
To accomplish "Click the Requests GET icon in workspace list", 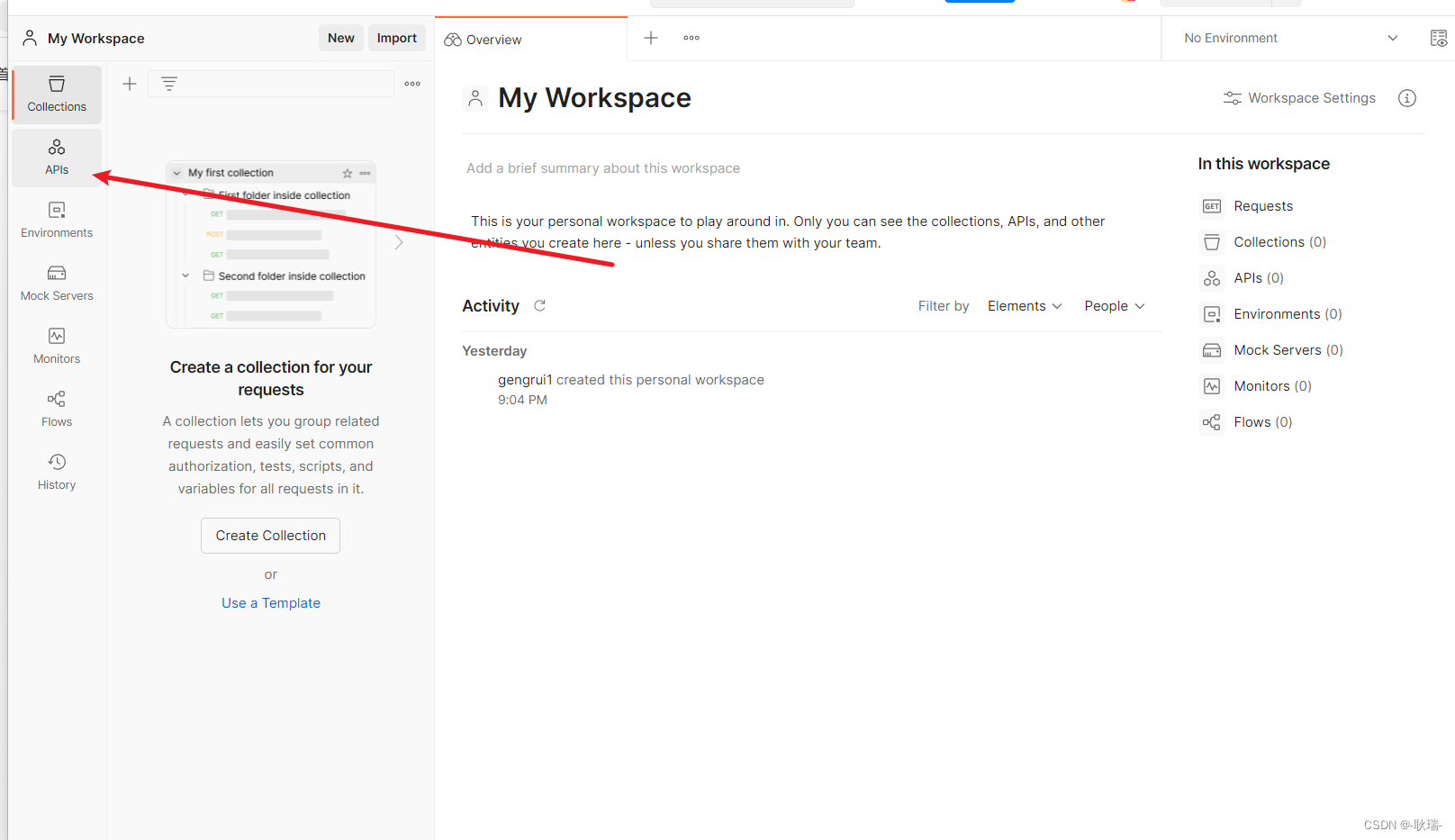I will pos(1212,206).
